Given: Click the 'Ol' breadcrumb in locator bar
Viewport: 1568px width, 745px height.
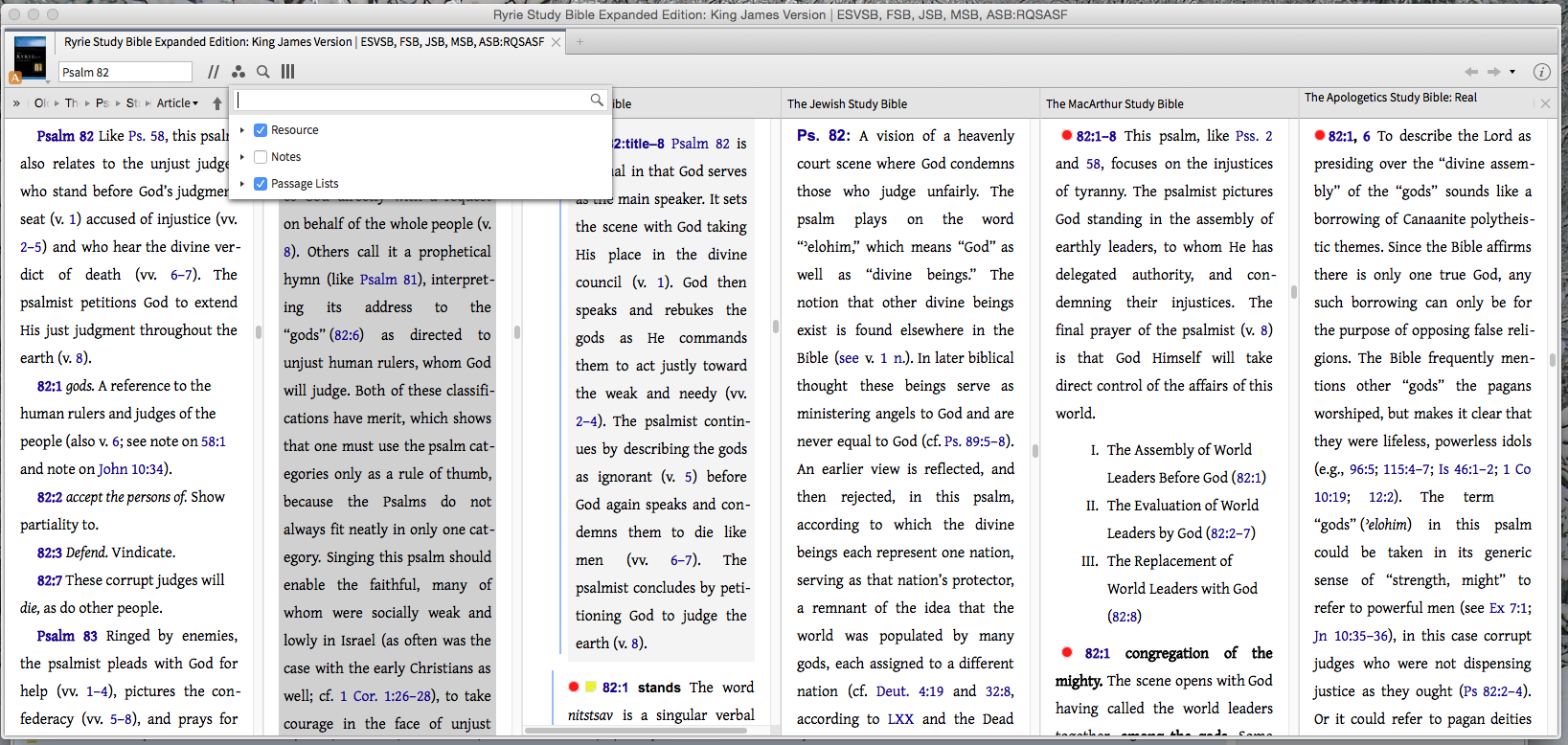Looking at the screenshot, I should pyautogui.click(x=40, y=103).
